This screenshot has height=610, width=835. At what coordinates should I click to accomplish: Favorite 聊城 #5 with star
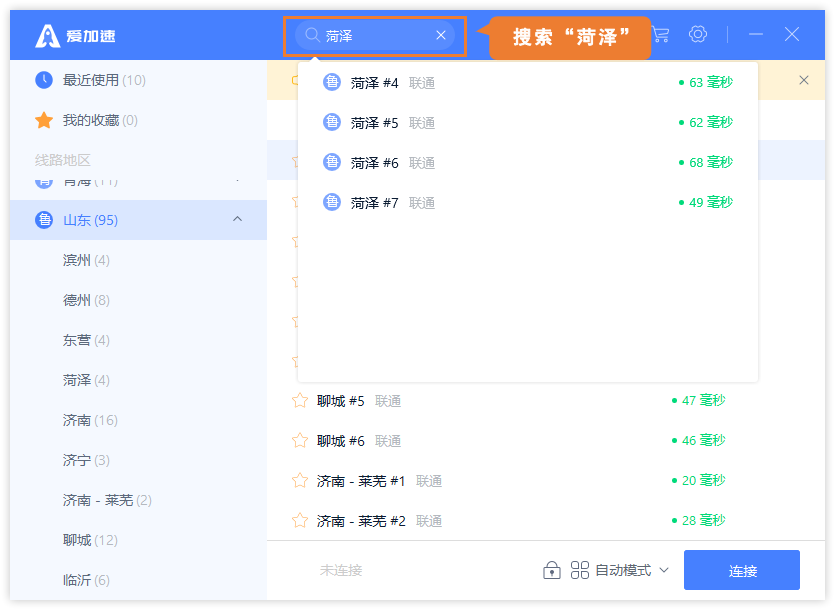[x=300, y=401]
